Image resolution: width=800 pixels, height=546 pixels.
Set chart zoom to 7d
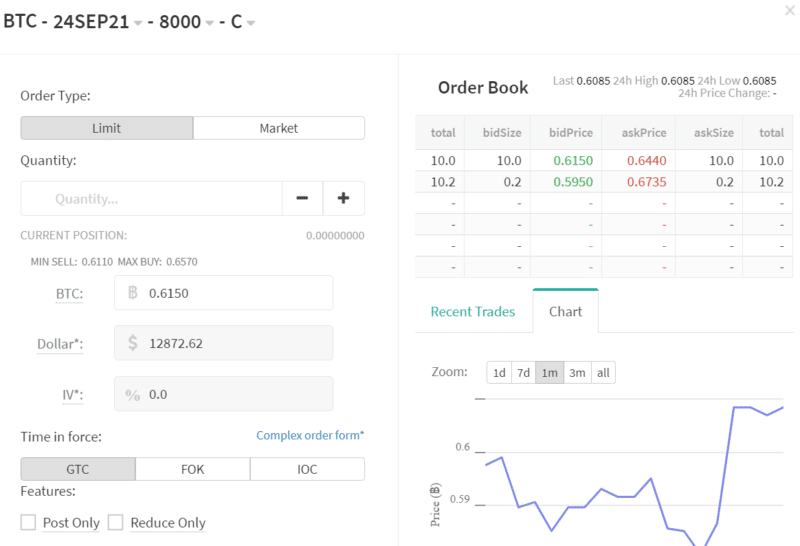click(x=523, y=373)
